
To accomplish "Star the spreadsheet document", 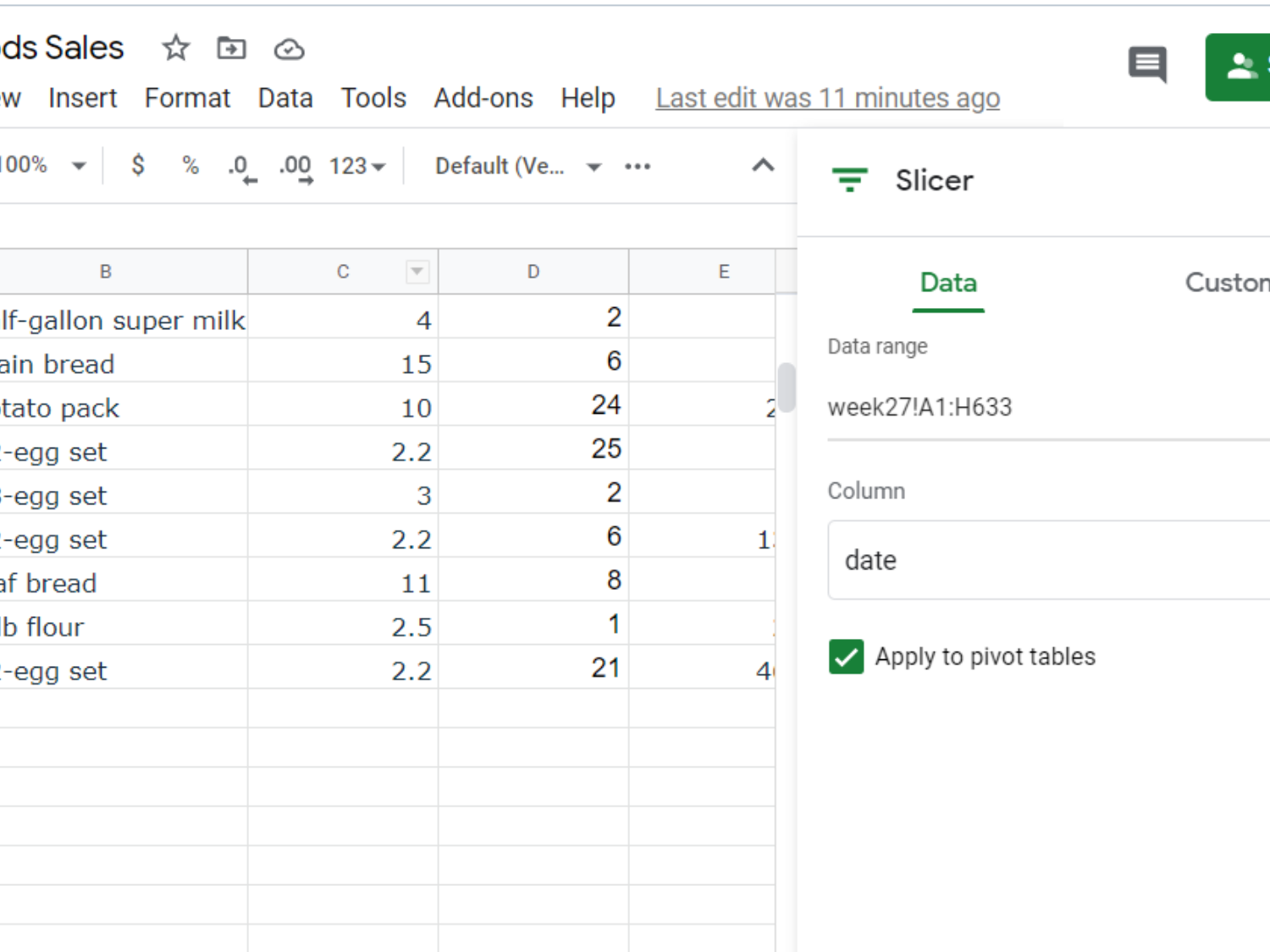I will coord(176,48).
